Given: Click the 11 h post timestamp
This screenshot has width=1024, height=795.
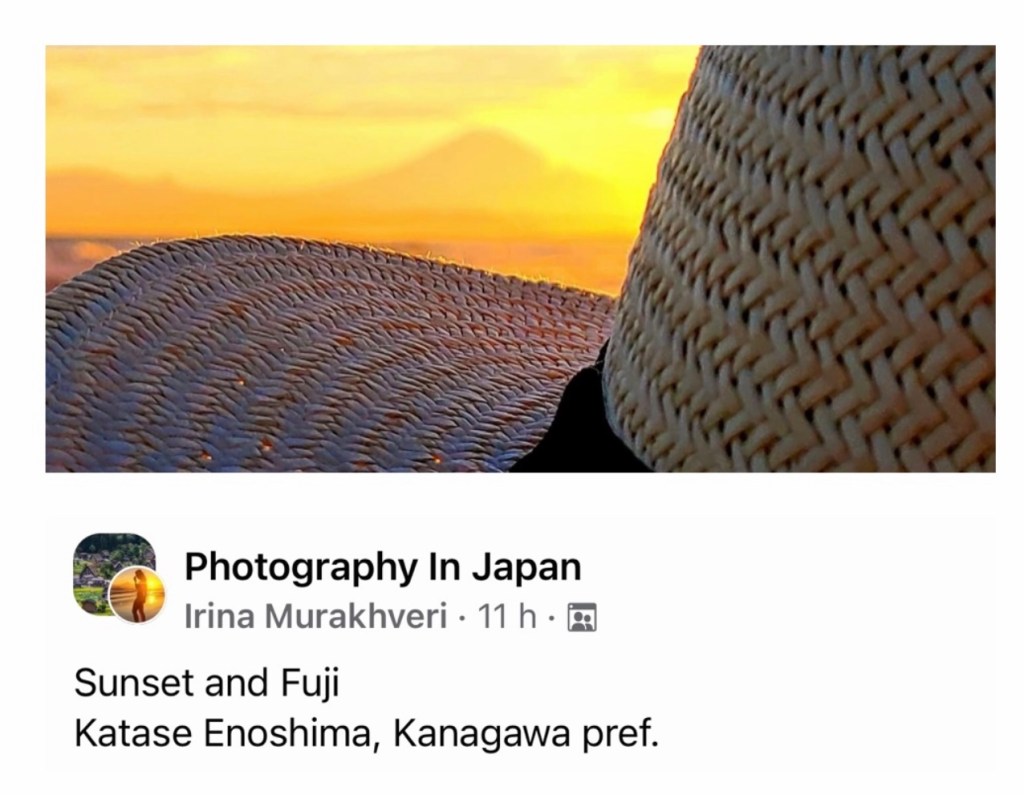Looking at the screenshot, I should (507, 616).
